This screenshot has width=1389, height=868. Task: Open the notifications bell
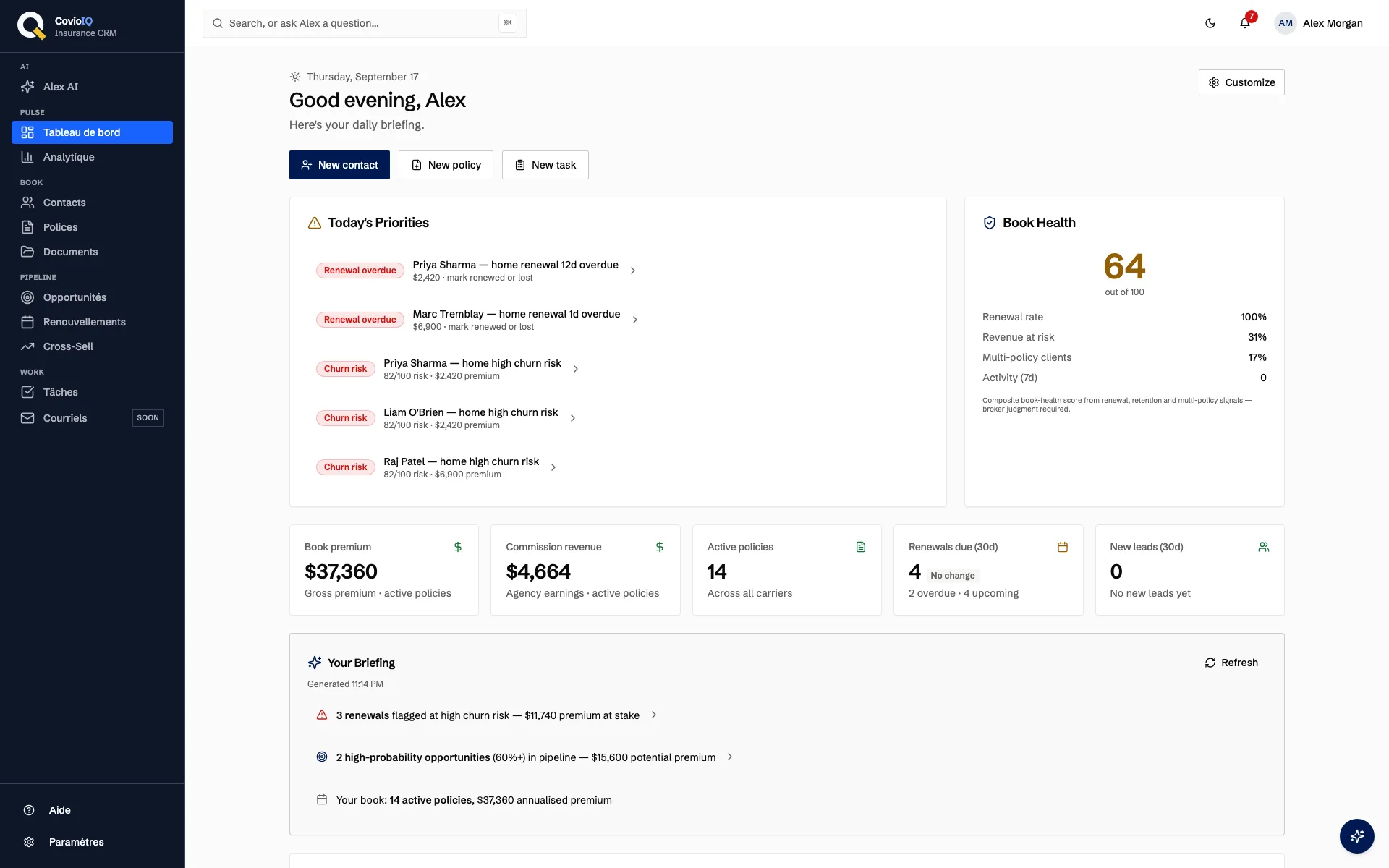[x=1245, y=23]
